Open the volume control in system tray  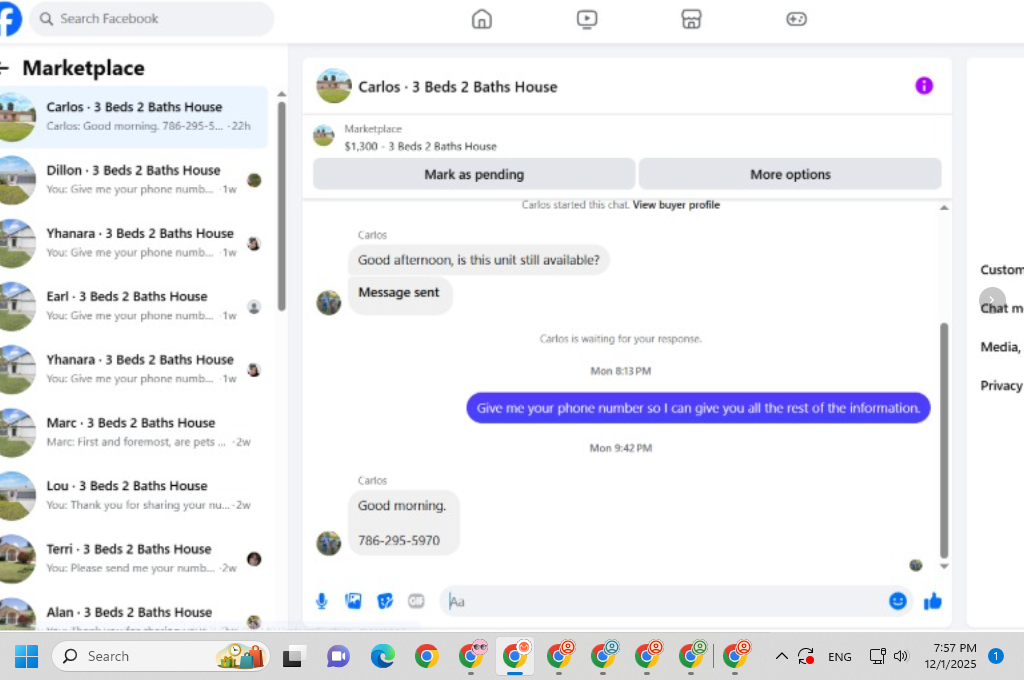pyautogui.click(x=901, y=656)
